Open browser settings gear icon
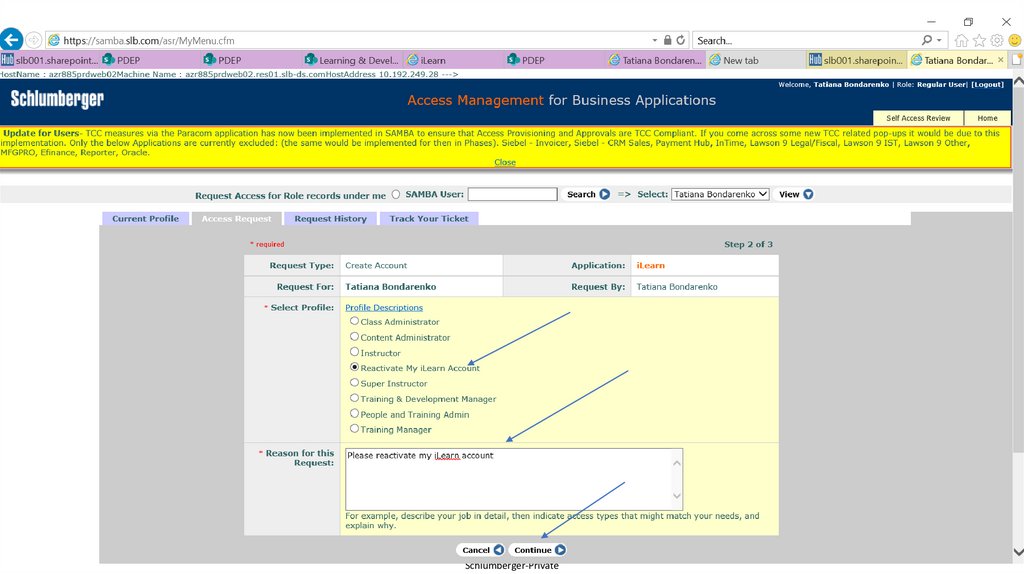Viewport: 1024px width, 574px height. pyautogui.click(x=997, y=40)
